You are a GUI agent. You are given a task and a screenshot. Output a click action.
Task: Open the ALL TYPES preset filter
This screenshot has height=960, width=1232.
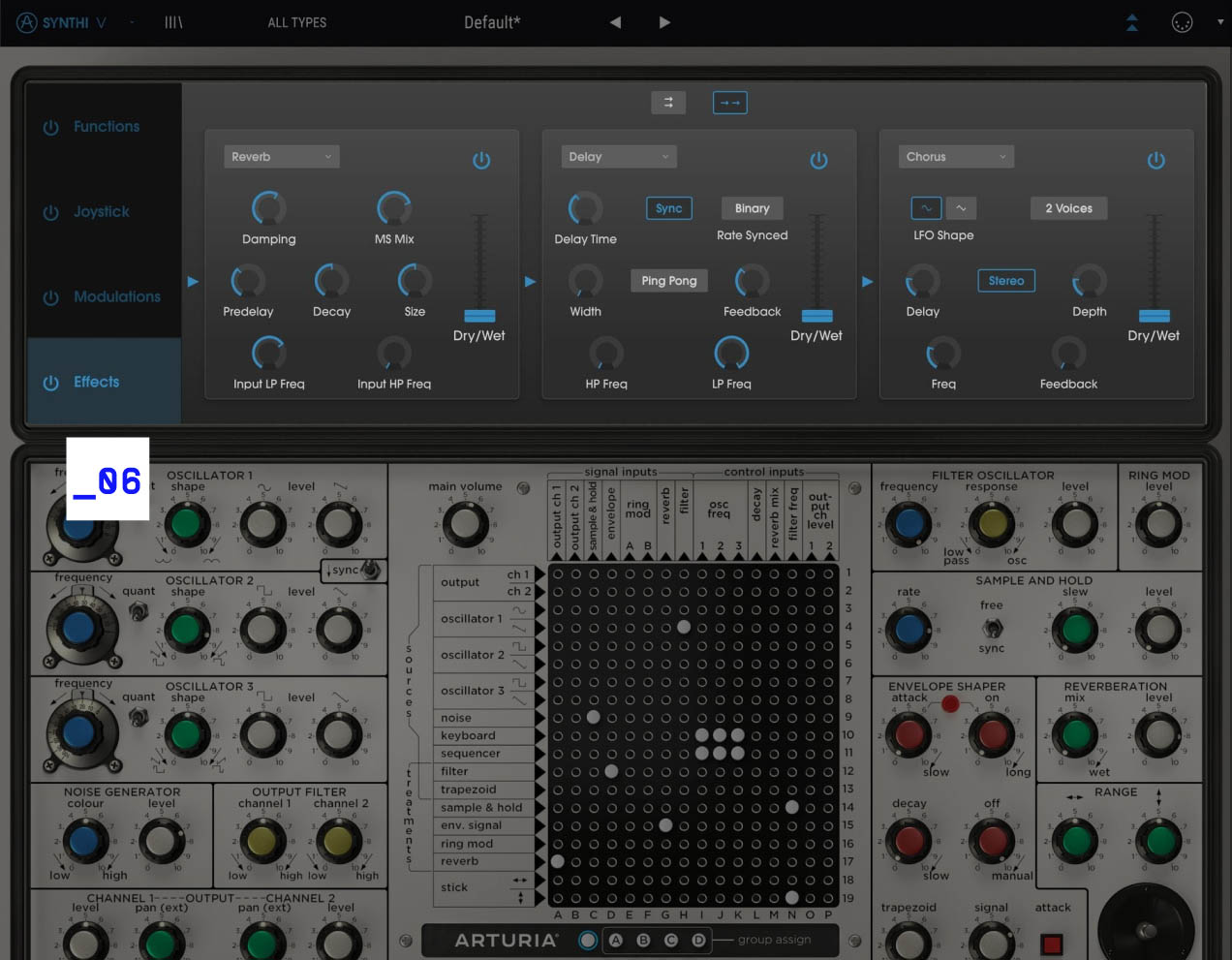pos(296,22)
